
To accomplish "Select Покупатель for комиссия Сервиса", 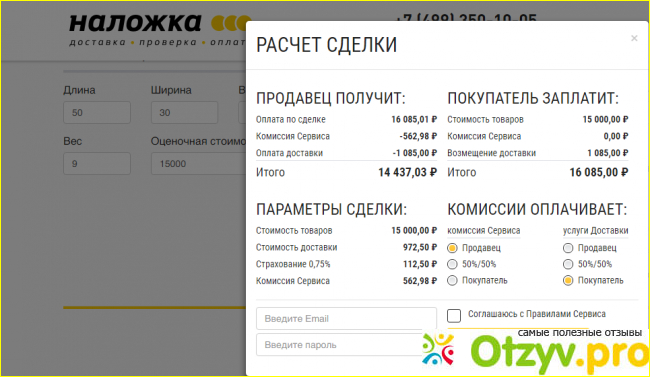I will coord(452,281).
